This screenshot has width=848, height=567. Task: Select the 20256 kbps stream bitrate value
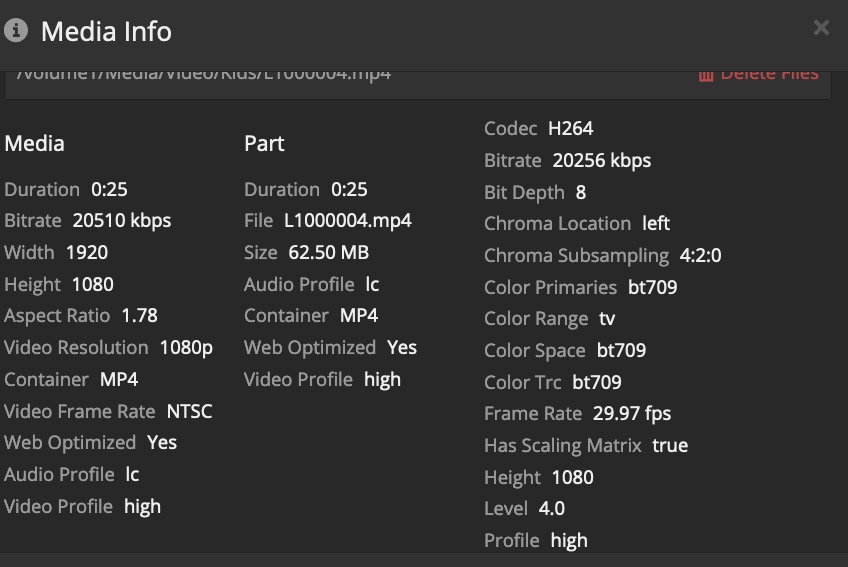[x=602, y=160]
